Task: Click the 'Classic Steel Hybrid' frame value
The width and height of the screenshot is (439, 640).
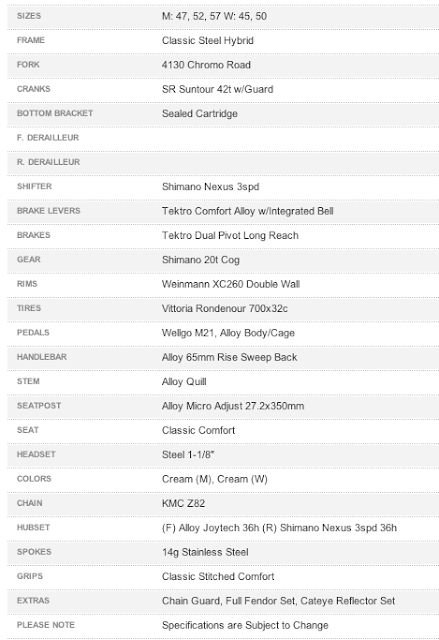Action: (x=208, y=40)
